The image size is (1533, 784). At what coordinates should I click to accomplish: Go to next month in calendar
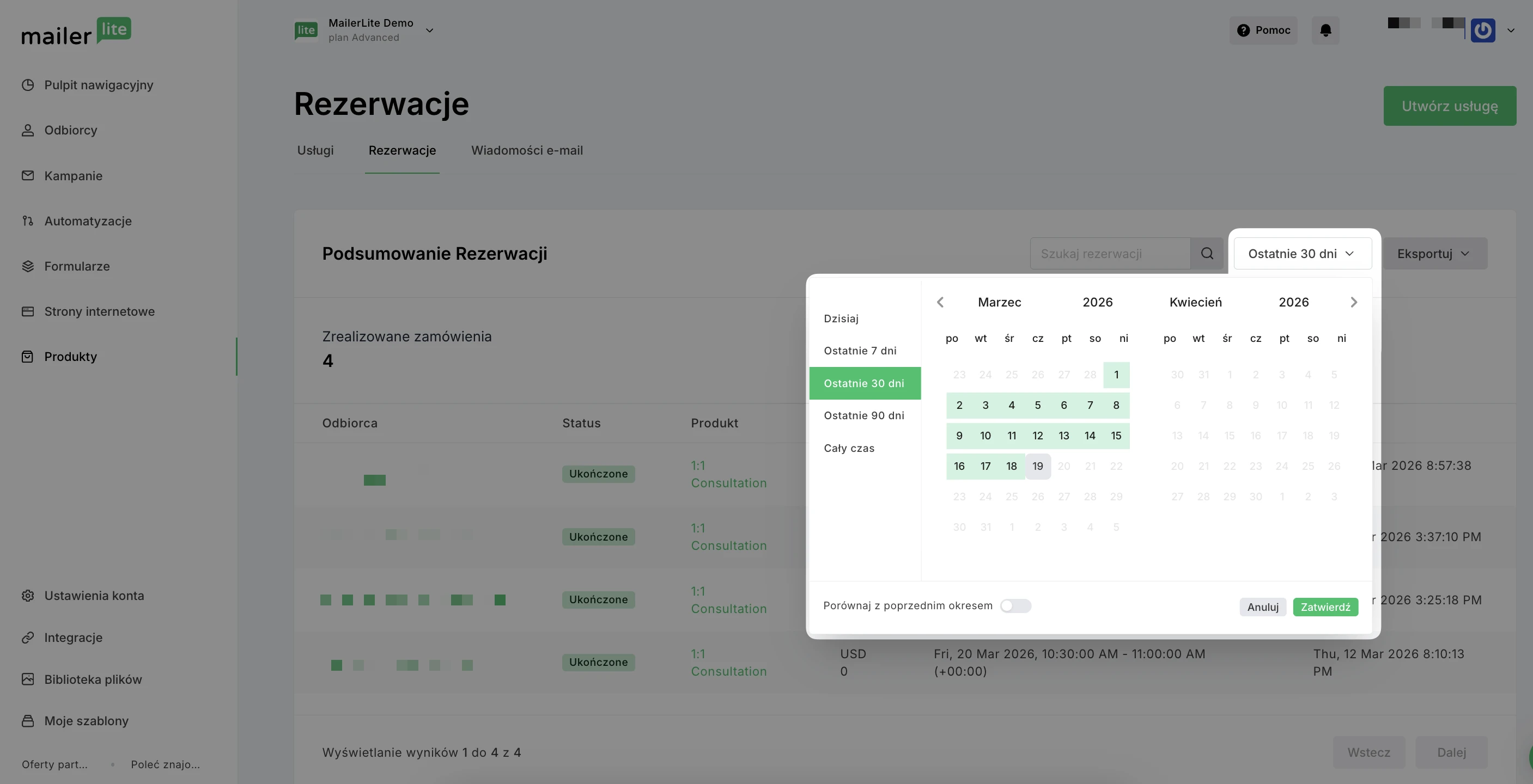coord(1353,302)
